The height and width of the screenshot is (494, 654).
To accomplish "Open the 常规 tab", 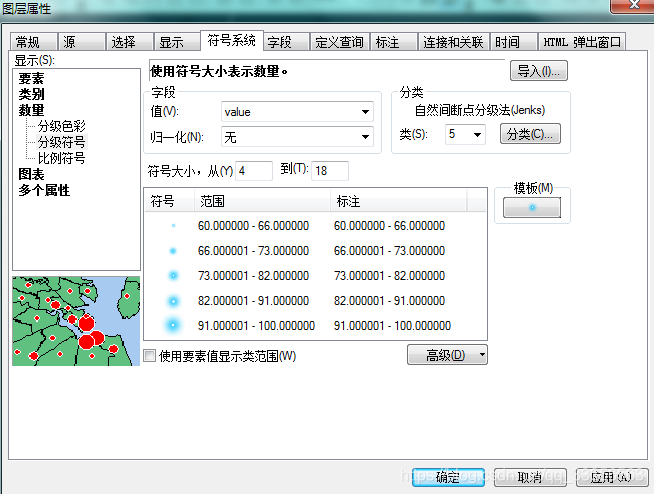I will pos(33,42).
